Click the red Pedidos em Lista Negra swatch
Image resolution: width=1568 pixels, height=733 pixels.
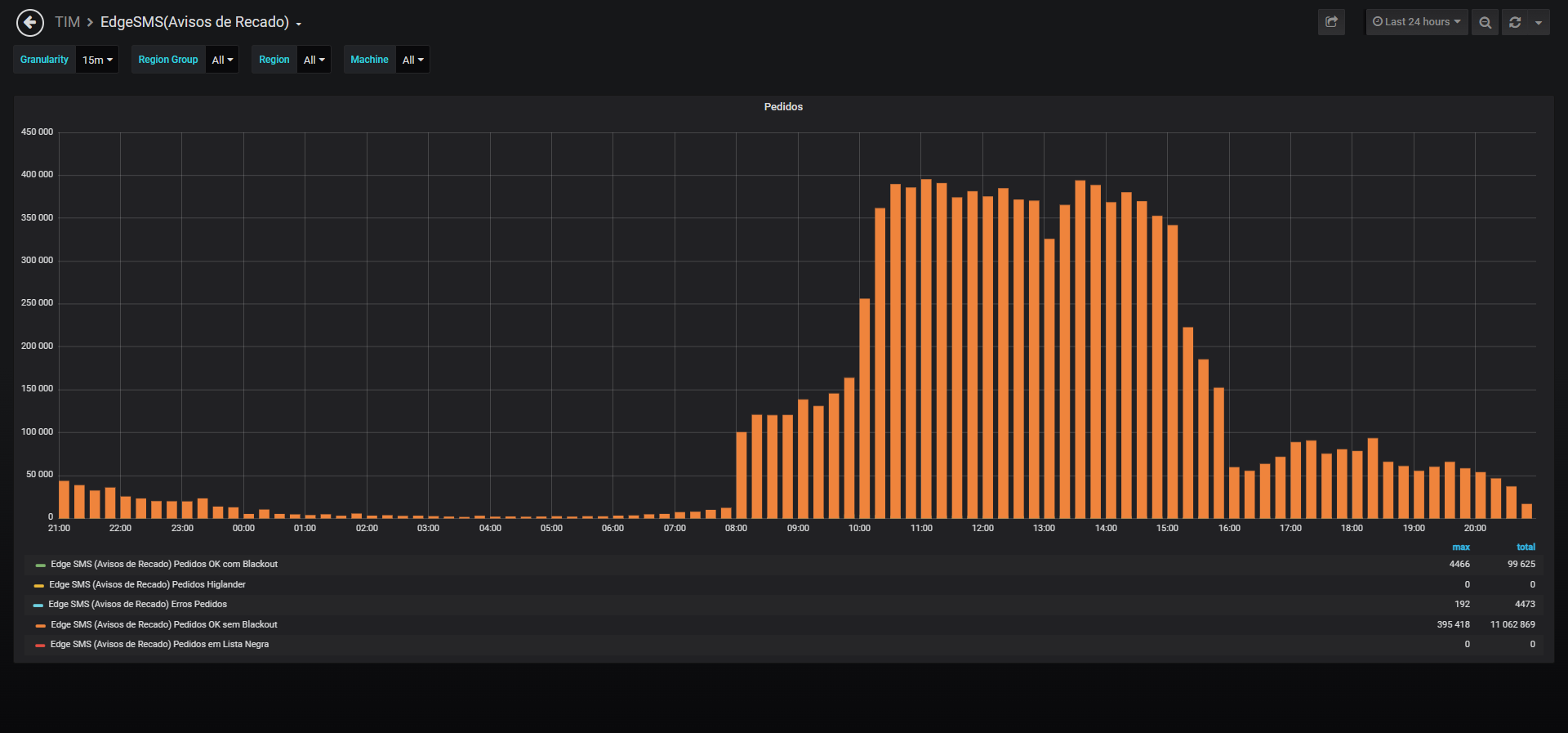pos(40,646)
